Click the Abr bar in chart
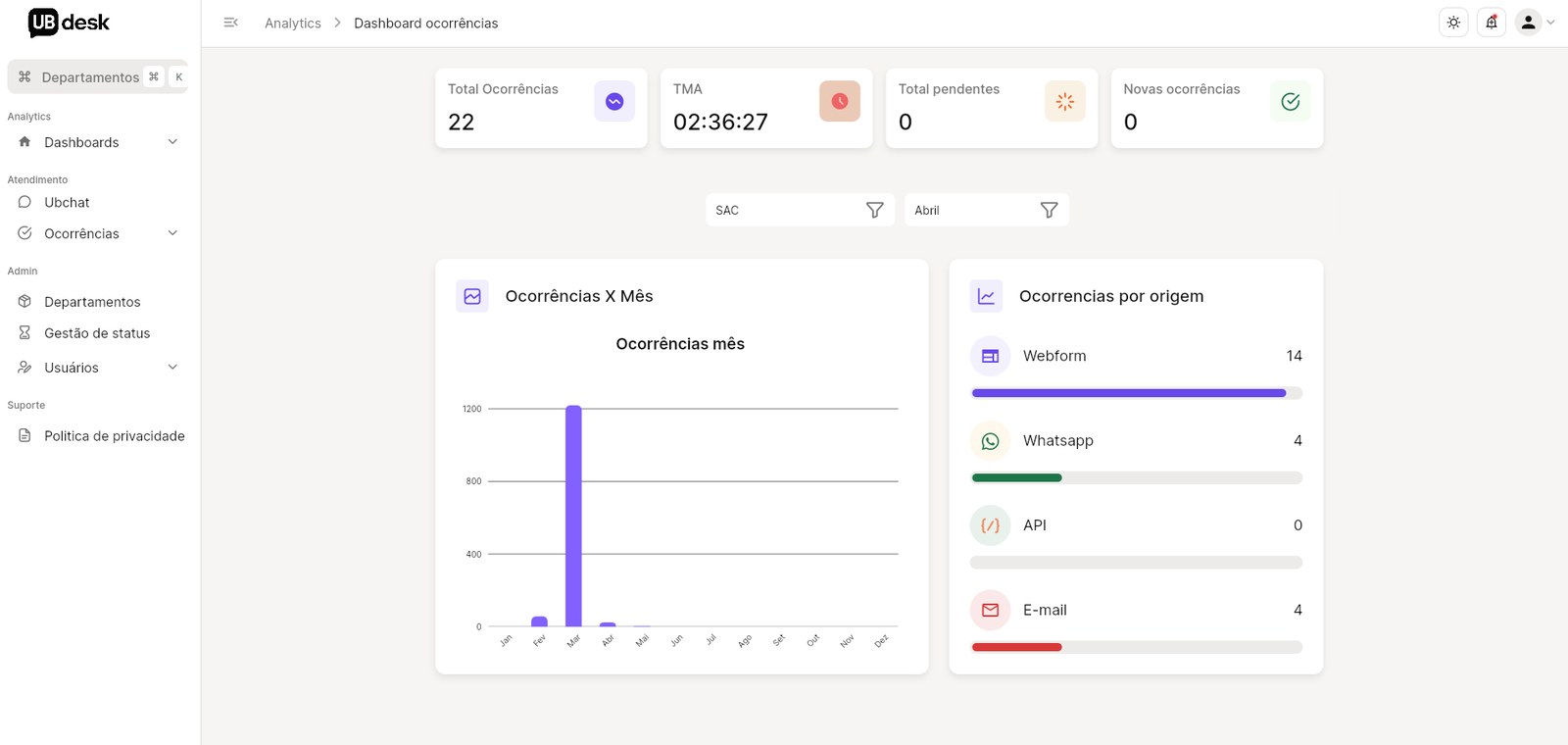This screenshot has width=1568, height=745. coord(608,624)
